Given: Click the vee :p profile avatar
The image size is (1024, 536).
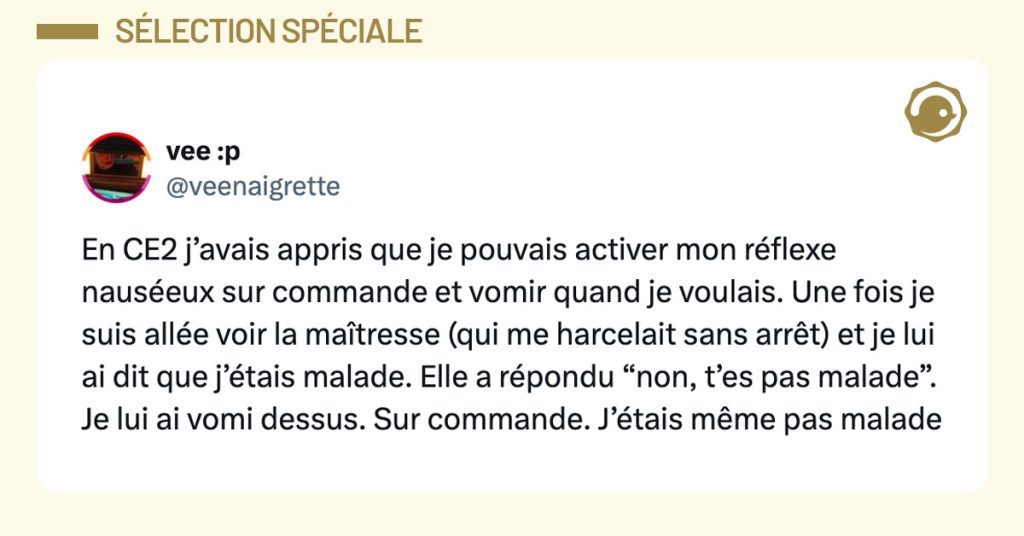Looking at the screenshot, I should pos(114,167).
